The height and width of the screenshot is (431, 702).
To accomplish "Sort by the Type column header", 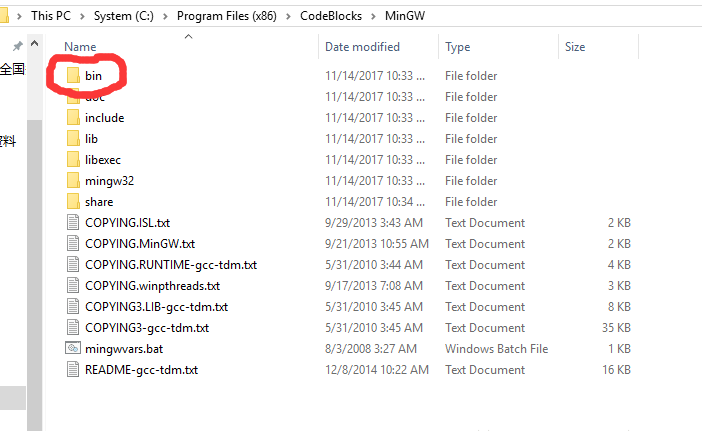I will 458,47.
